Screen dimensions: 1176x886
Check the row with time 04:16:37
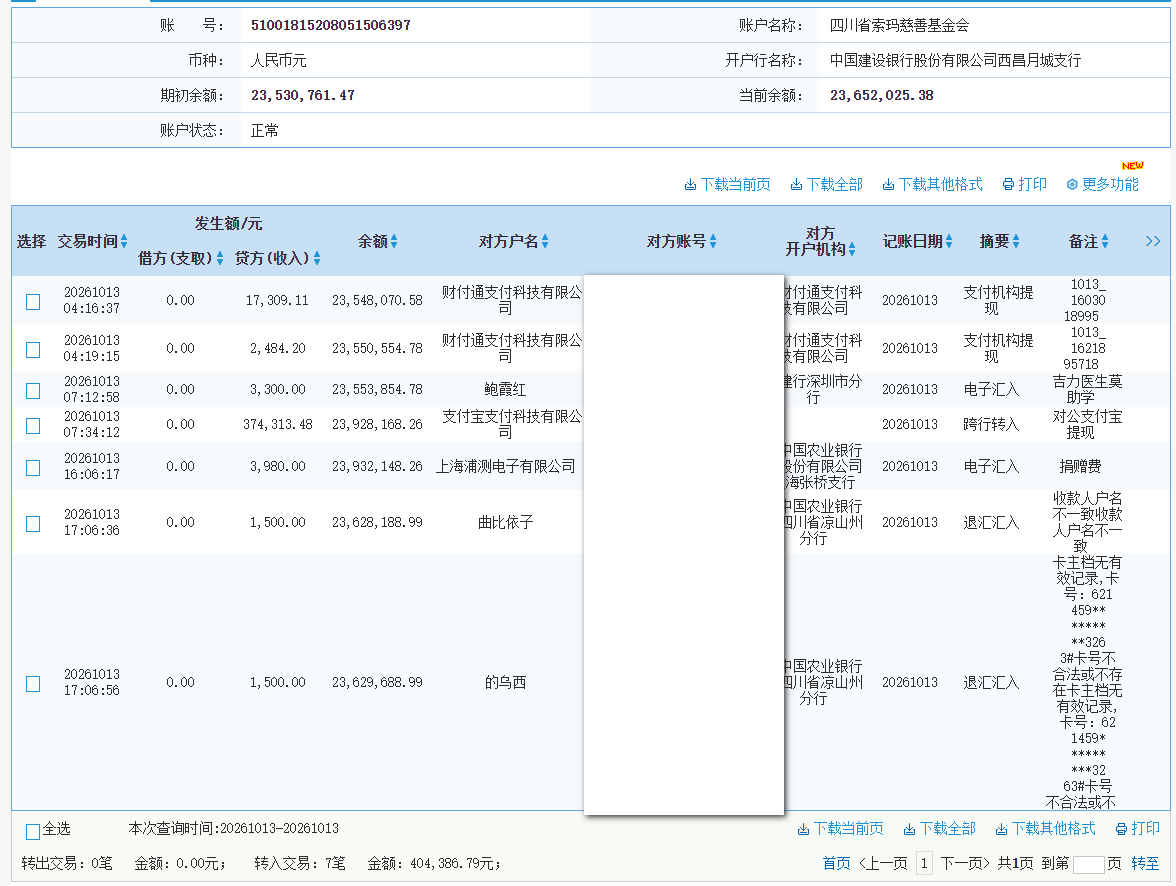[x=33, y=302]
